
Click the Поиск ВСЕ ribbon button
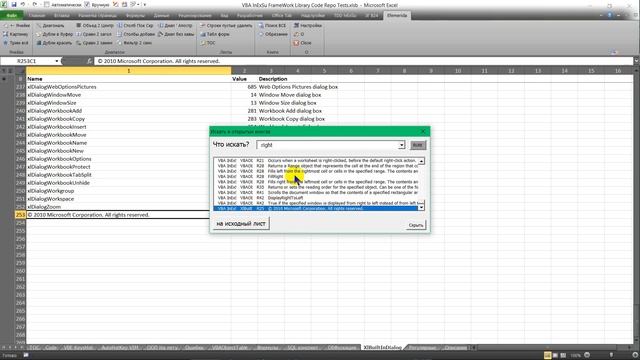[x=272, y=26]
